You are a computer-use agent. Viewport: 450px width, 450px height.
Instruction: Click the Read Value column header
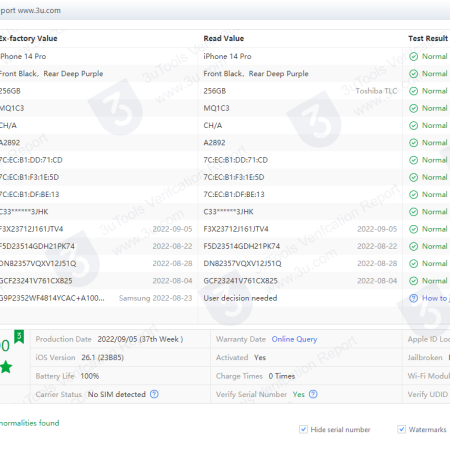point(224,38)
